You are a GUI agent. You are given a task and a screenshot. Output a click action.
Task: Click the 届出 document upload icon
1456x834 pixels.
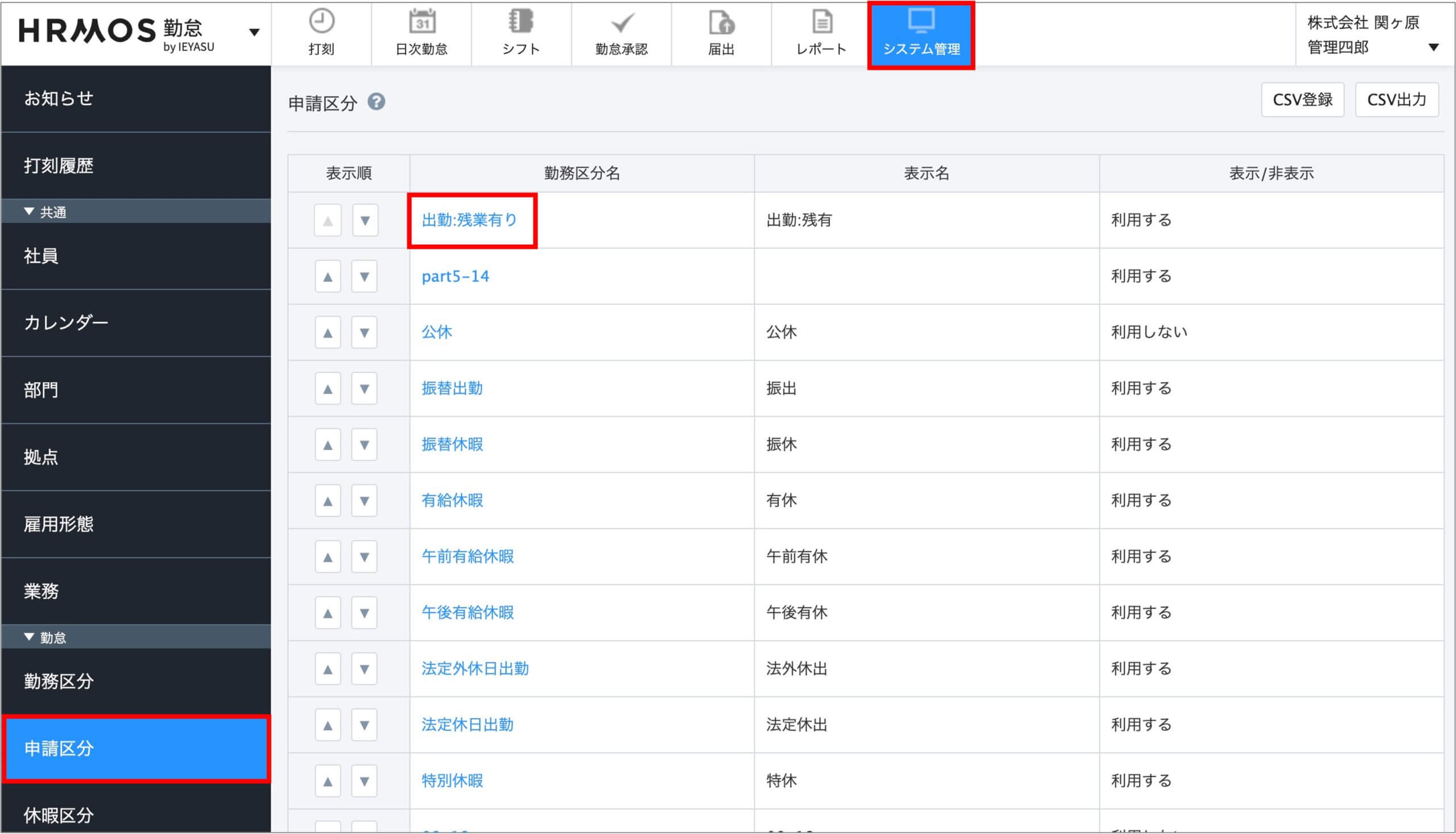click(721, 23)
